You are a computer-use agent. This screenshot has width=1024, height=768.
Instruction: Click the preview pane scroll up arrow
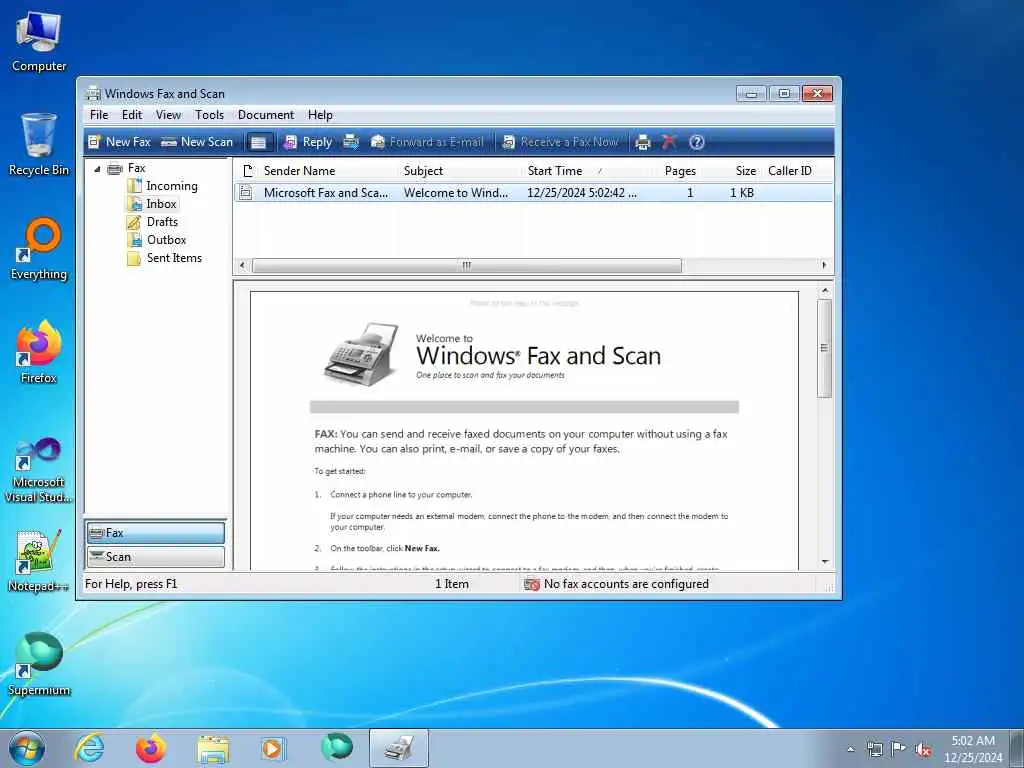click(x=825, y=290)
